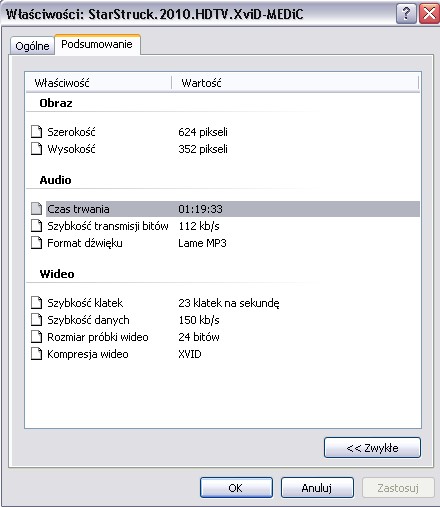Screen dimensions: 440x507
Task: Click the page icon next to Czas trwania
Action: click(x=36, y=209)
